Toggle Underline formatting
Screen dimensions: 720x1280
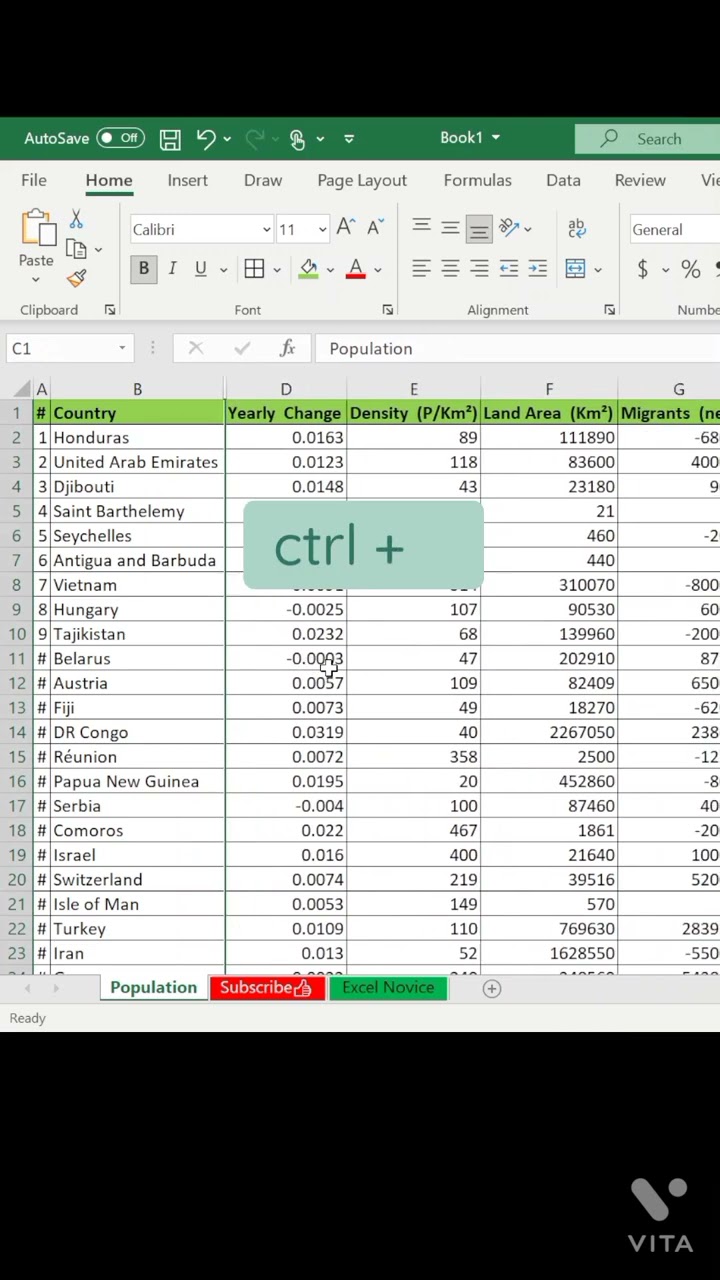pyautogui.click(x=200, y=269)
